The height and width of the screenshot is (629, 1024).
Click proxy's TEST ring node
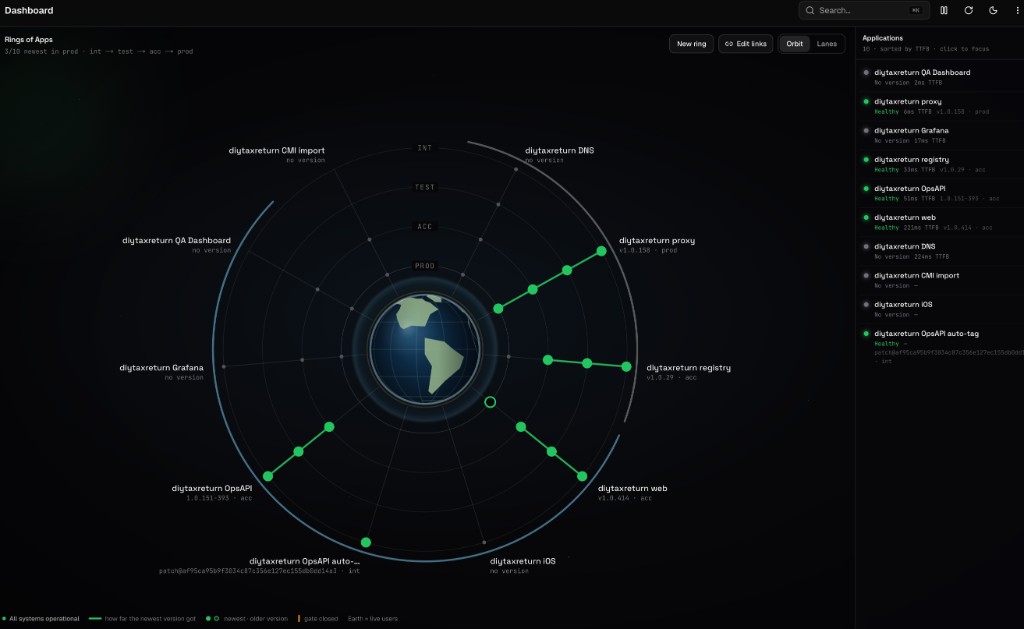[x=567, y=270]
